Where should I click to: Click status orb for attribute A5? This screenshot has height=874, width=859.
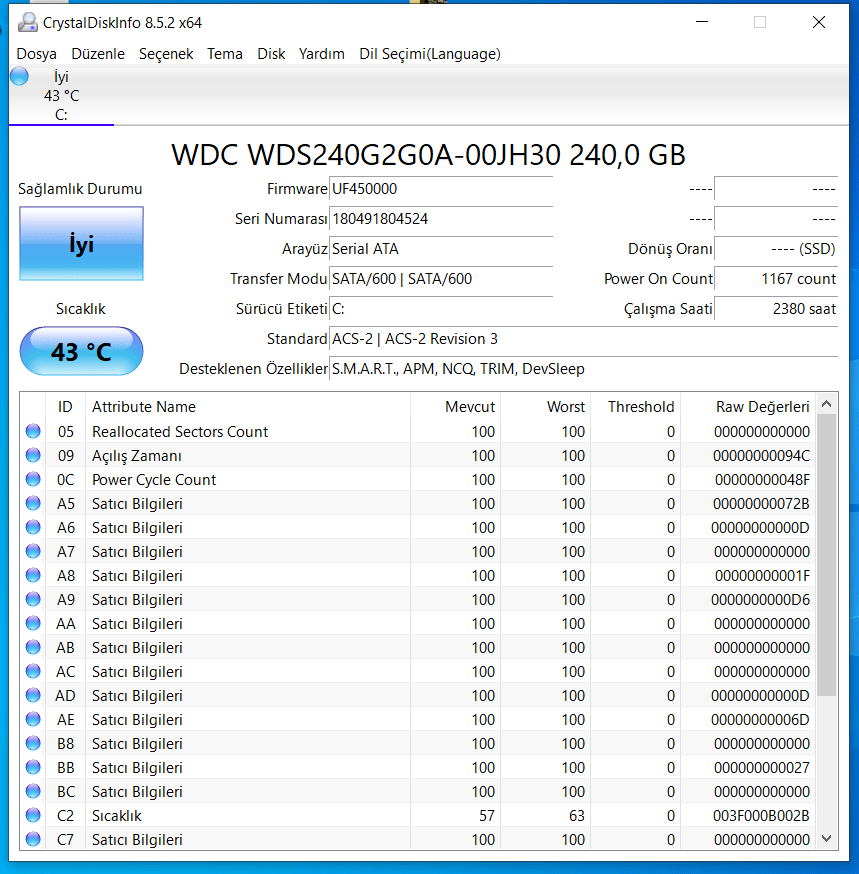click(x=33, y=503)
